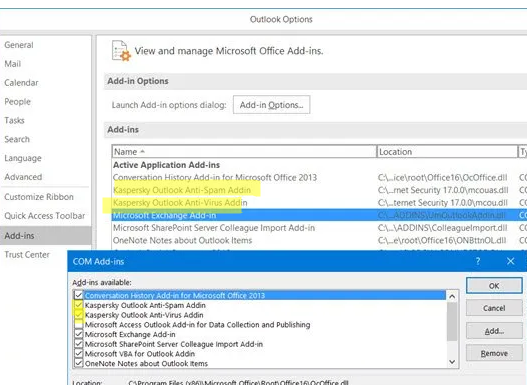Open help in COM Add-ins dialog
The height and width of the screenshot is (385, 527).
pyautogui.click(x=478, y=261)
